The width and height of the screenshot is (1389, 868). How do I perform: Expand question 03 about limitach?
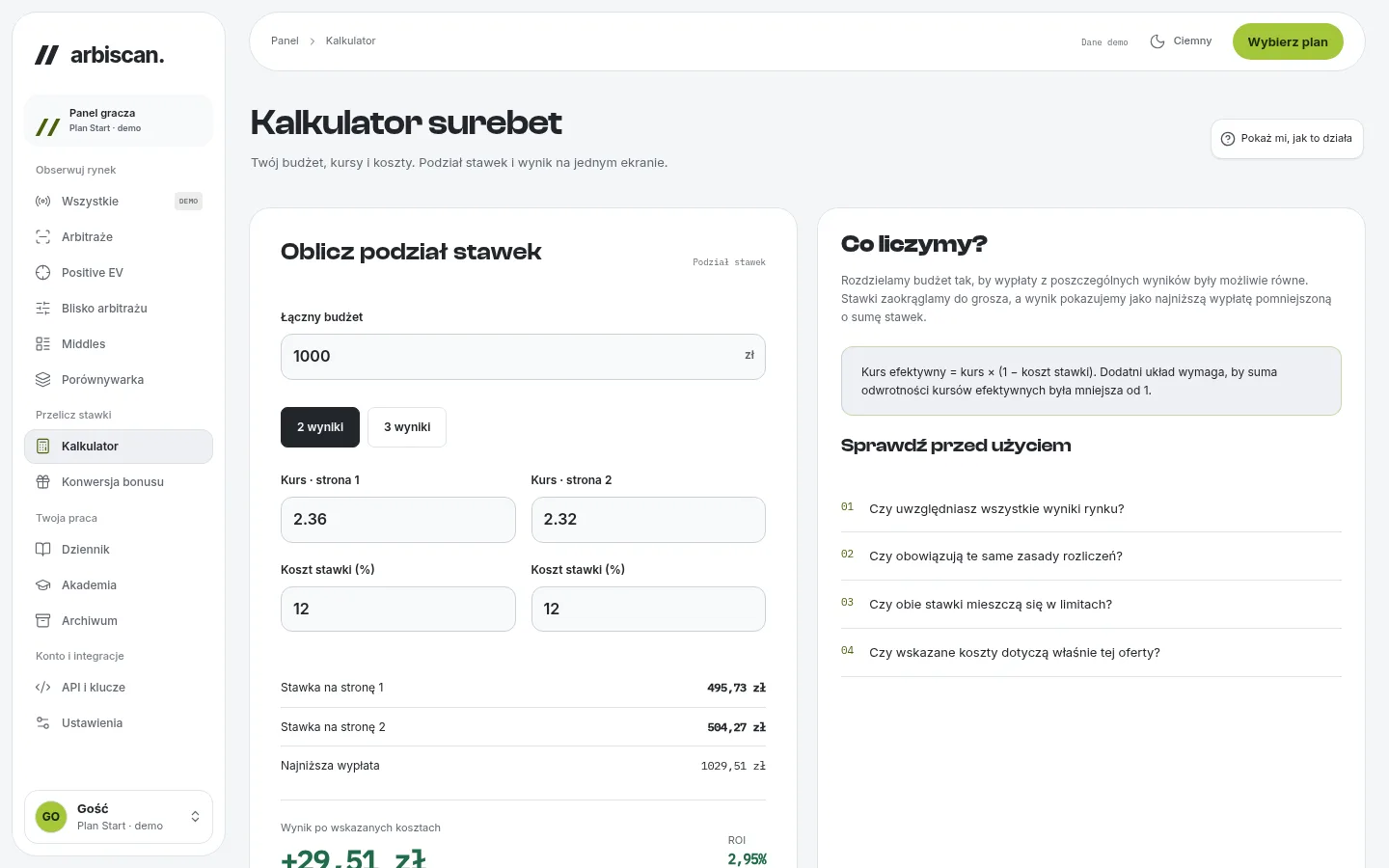click(1091, 605)
